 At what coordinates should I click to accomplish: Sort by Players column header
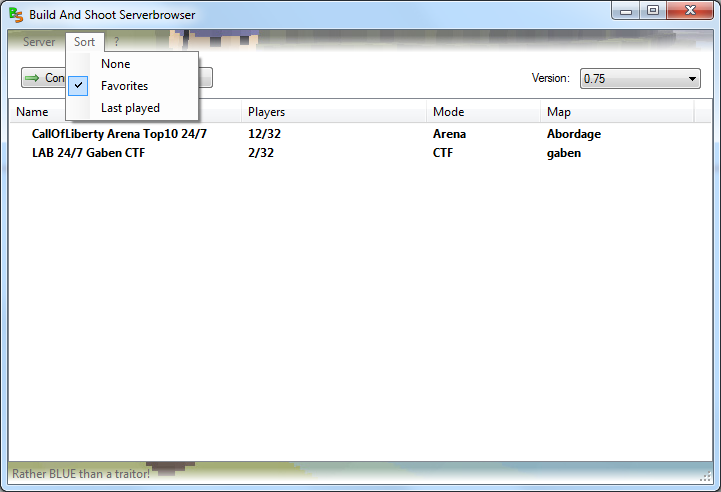[266, 112]
